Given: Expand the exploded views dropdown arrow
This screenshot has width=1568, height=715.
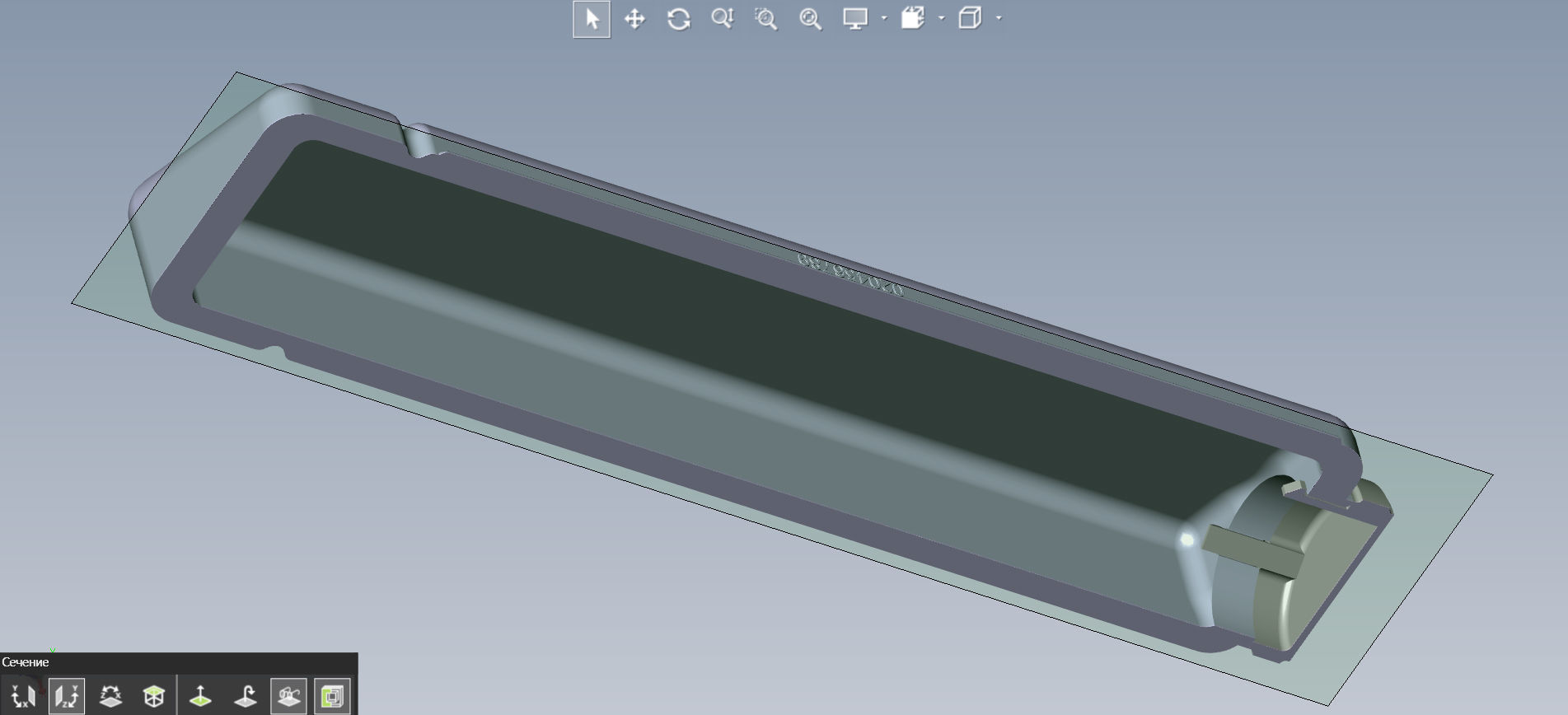Looking at the screenshot, I should coord(942,18).
